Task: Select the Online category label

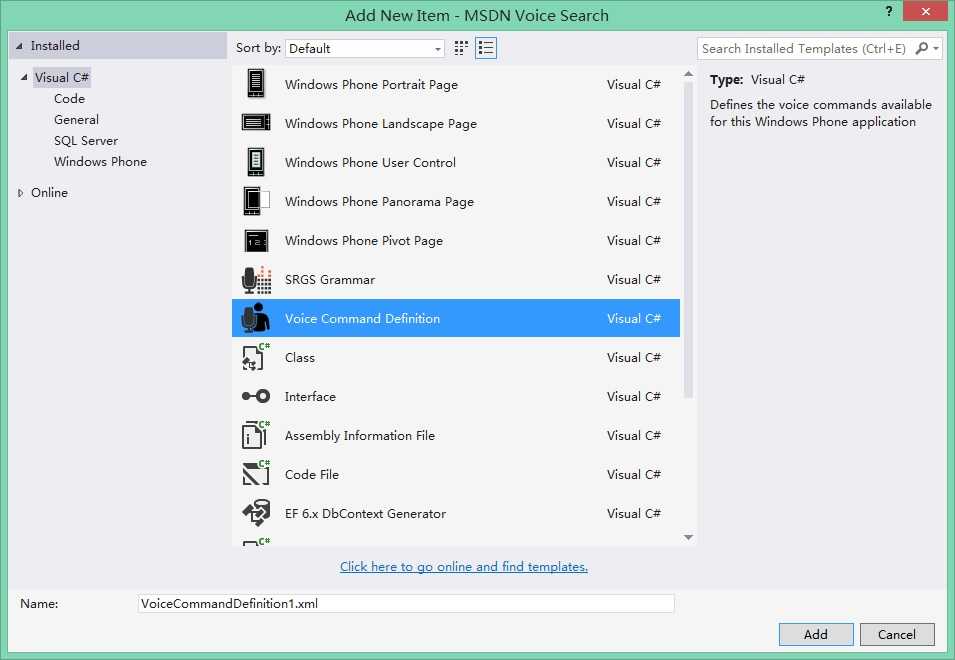Action: pyautogui.click(x=49, y=192)
